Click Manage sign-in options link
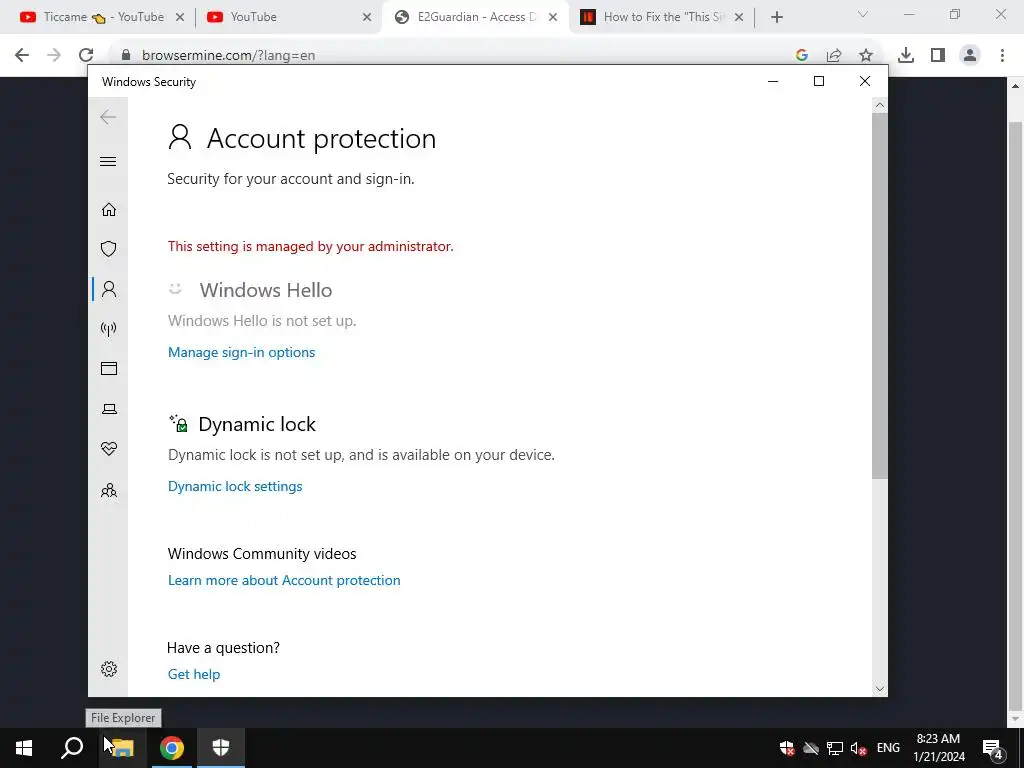The width and height of the screenshot is (1024, 768). [241, 352]
